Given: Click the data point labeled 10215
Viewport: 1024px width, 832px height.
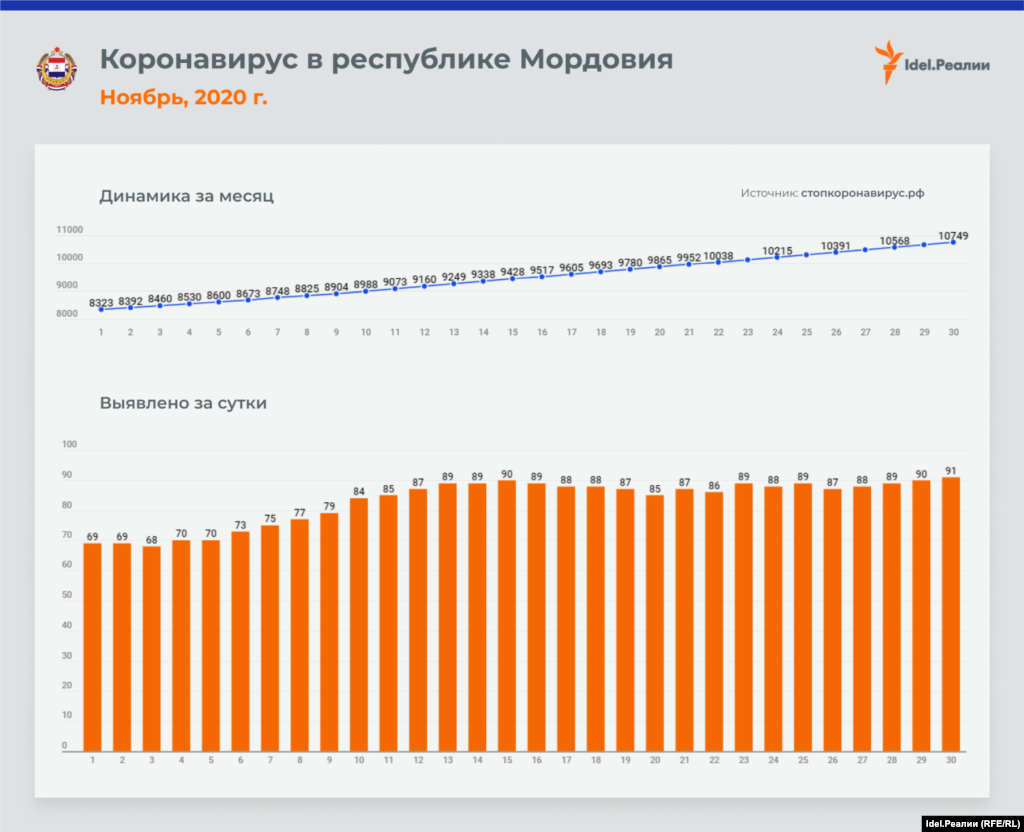Looking at the screenshot, I should pos(777,257).
